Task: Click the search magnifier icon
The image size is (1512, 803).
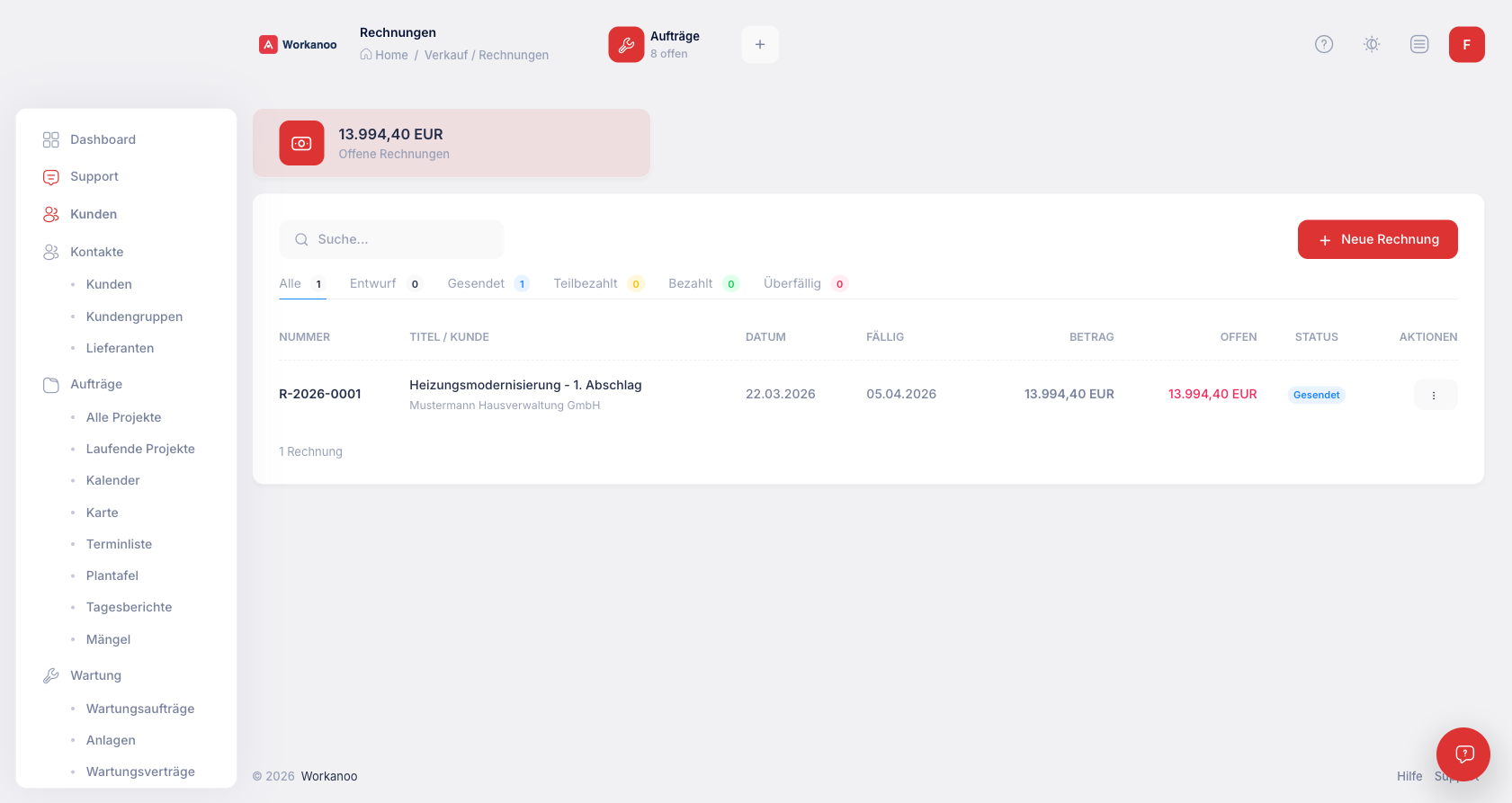Action: [301, 240]
